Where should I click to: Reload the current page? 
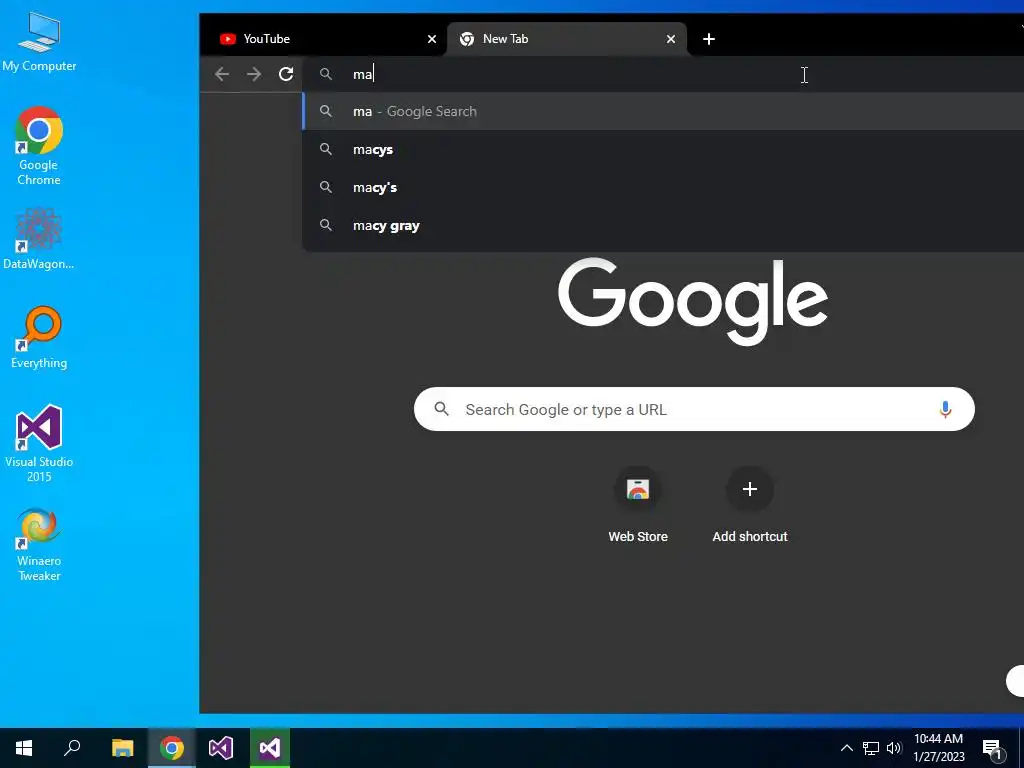pyautogui.click(x=286, y=74)
